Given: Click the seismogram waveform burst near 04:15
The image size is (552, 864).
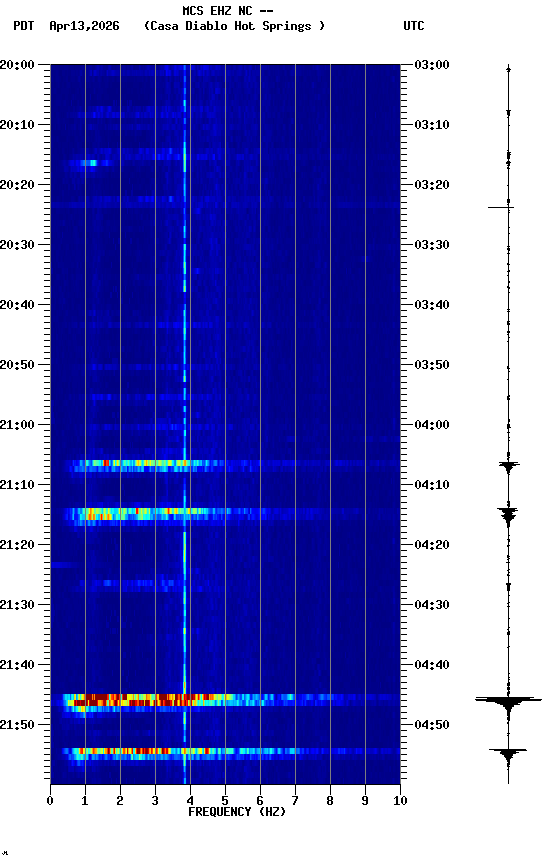Looking at the screenshot, I should (x=508, y=516).
